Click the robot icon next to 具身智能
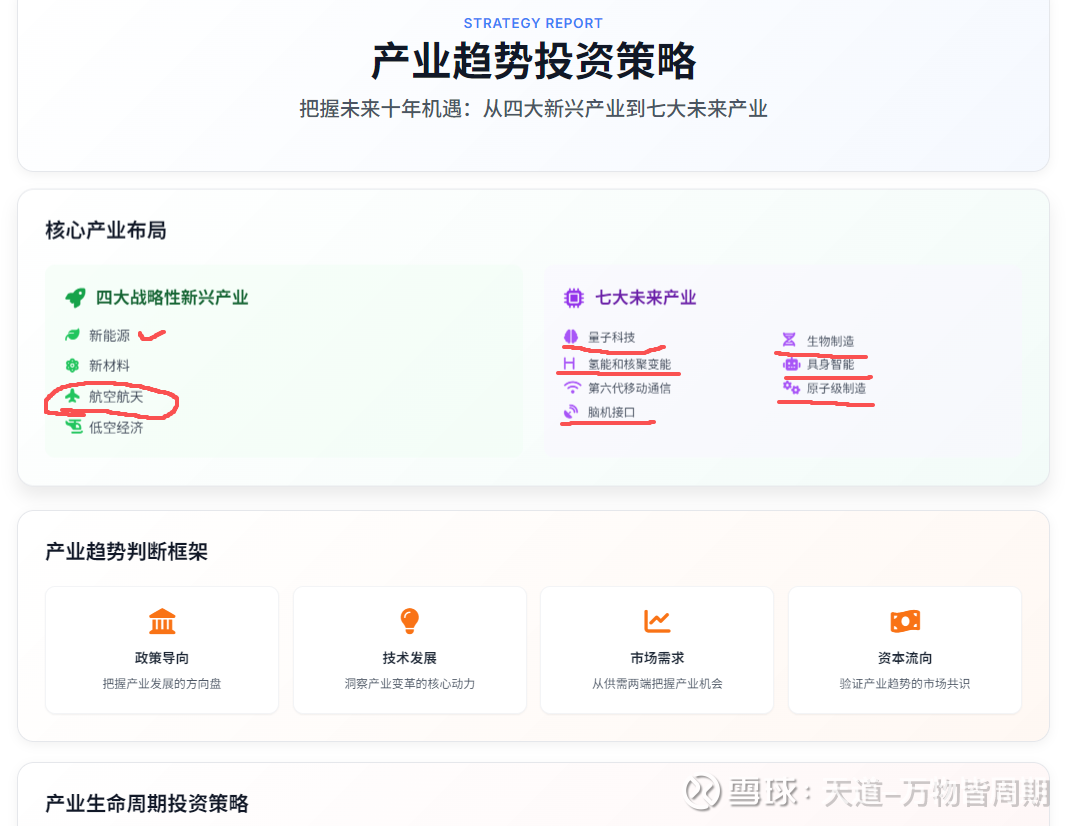Image resolution: width=1082 pixels, height=826 pixels. pos(791,364)
